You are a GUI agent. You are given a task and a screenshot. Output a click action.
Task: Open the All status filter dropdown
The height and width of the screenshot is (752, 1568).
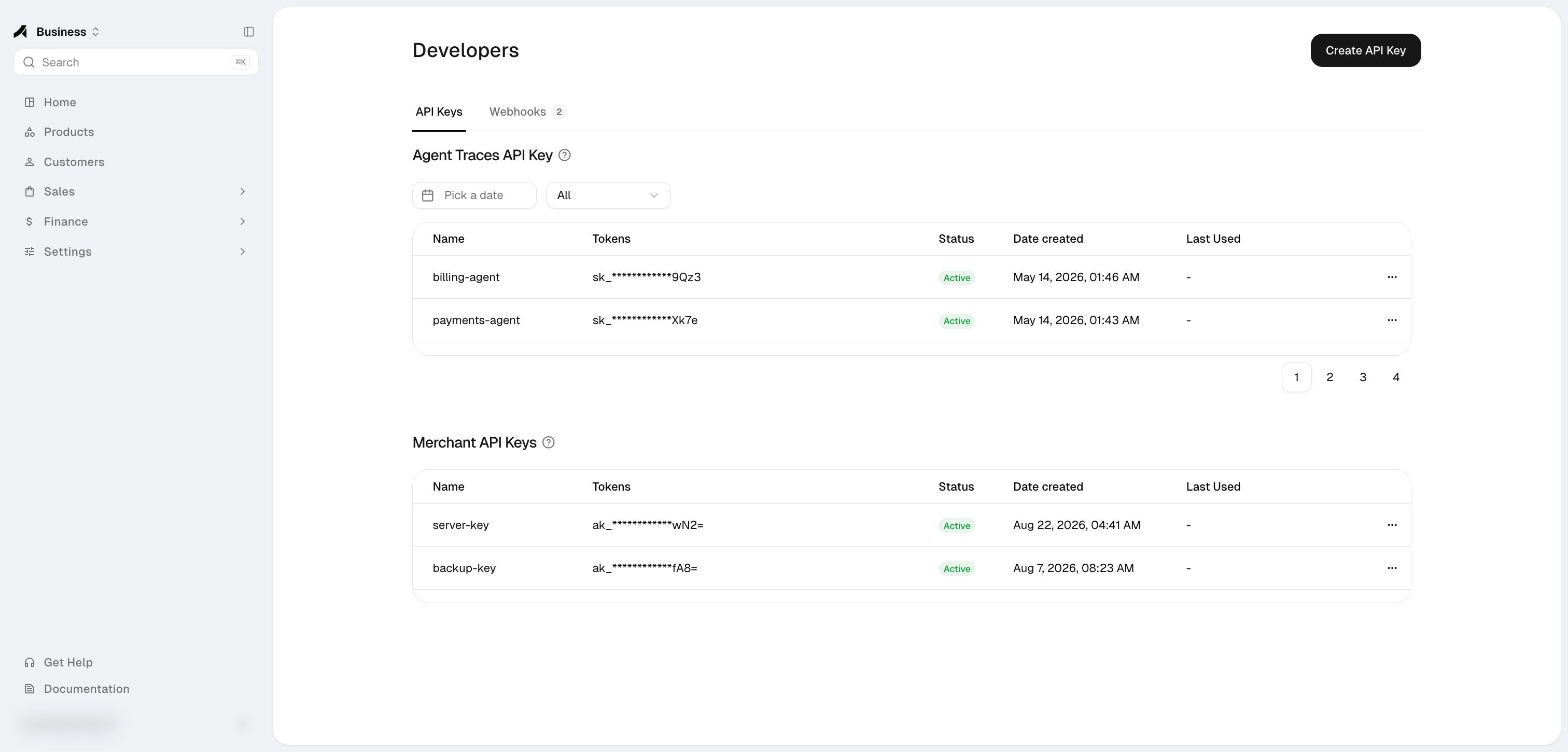coord(608,196)
